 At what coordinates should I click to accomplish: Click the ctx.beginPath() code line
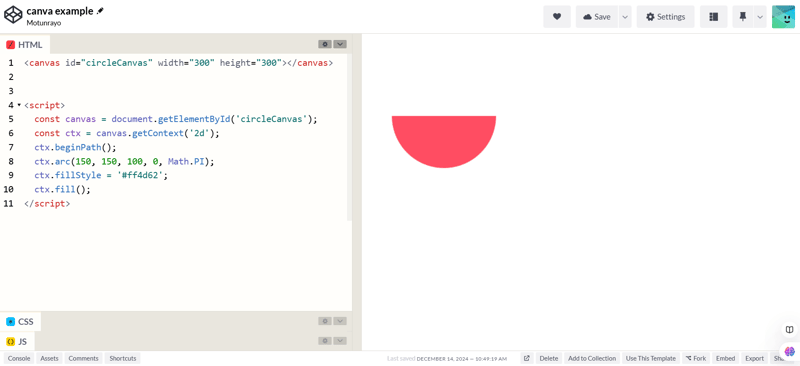tap(76, 148)
